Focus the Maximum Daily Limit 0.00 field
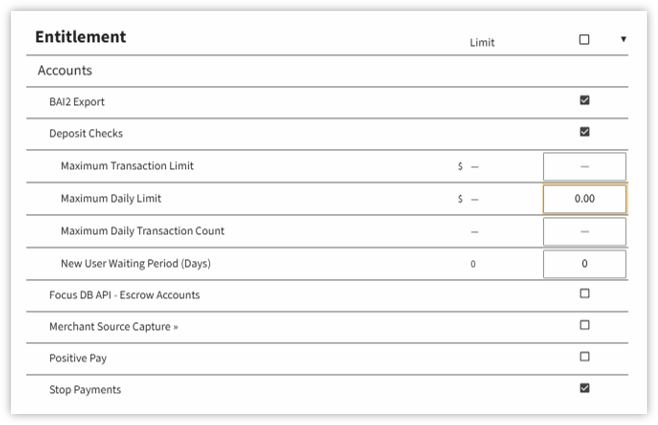658x425 pixels. [585, 198]
